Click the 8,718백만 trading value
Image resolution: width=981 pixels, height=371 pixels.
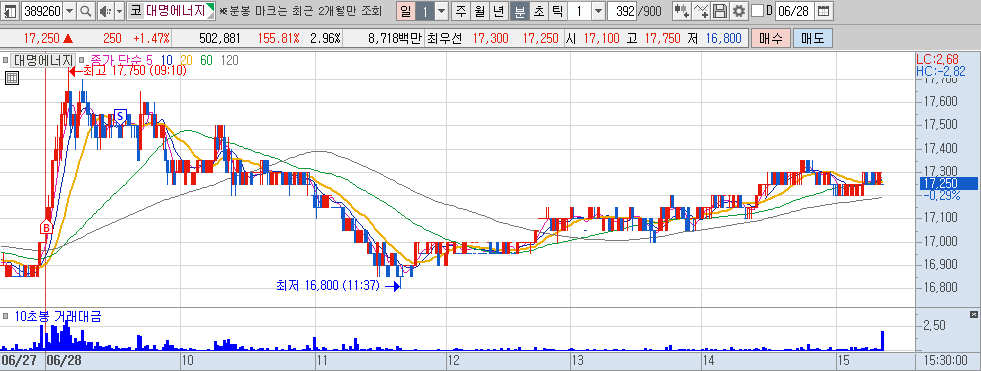coord(395,39)
